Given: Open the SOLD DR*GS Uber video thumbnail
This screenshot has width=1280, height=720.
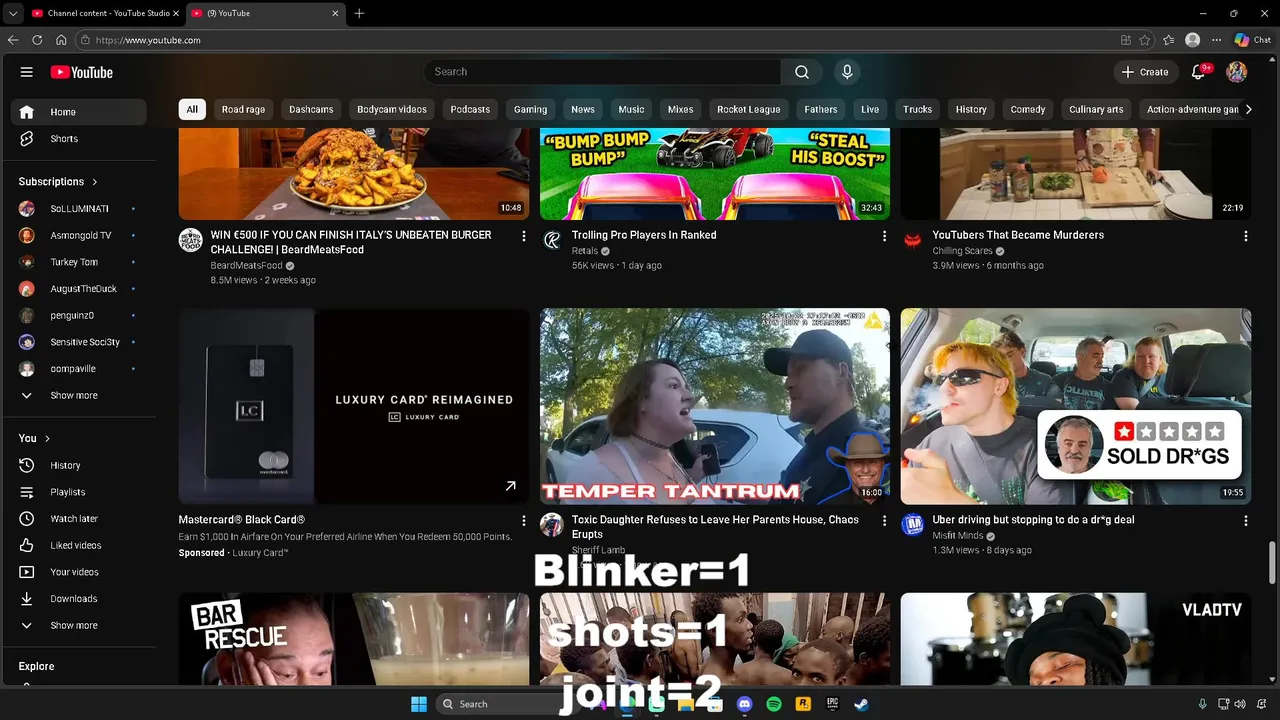Looking at the screenshot, I should click(x=1076, y=405).
